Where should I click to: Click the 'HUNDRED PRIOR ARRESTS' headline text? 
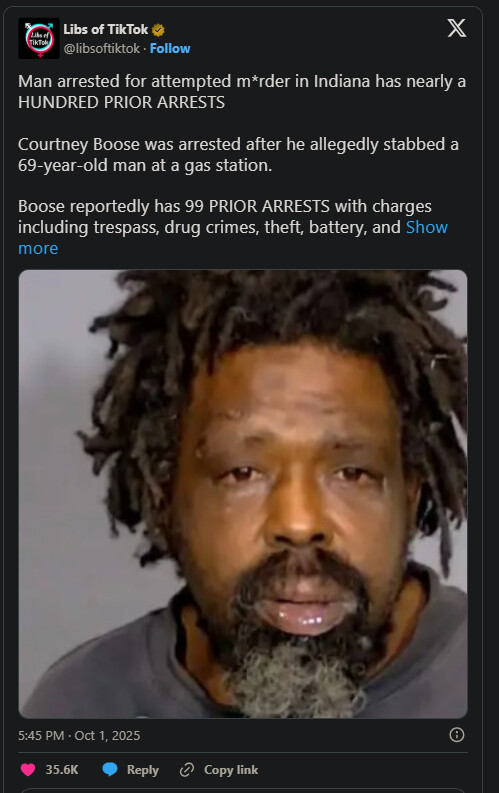click(121, 102)
